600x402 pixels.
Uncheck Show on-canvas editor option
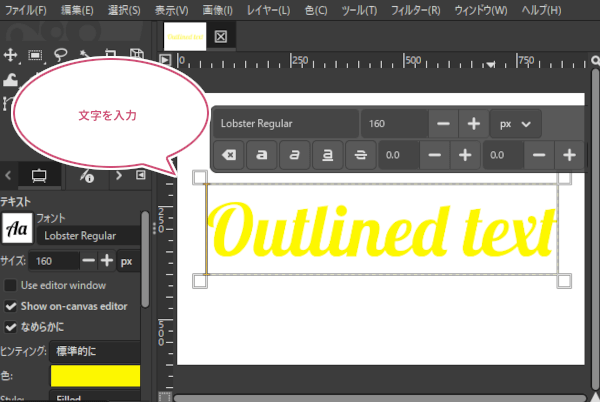(x=11, y=306)
